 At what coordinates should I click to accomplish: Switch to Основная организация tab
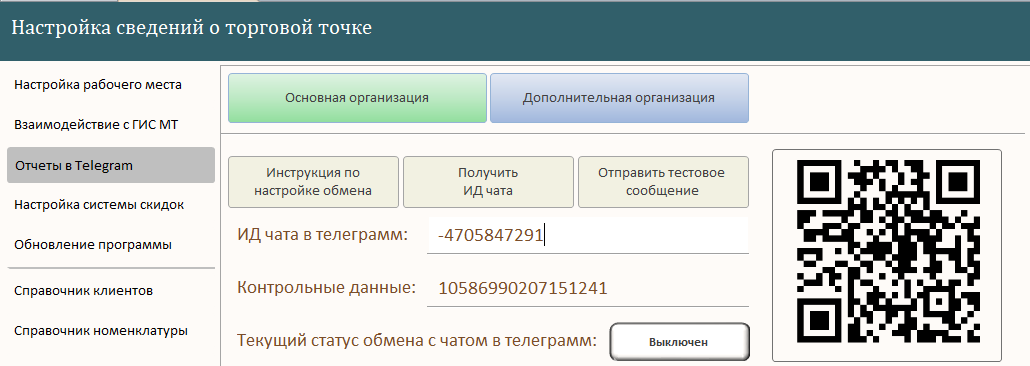pos(357,98)
